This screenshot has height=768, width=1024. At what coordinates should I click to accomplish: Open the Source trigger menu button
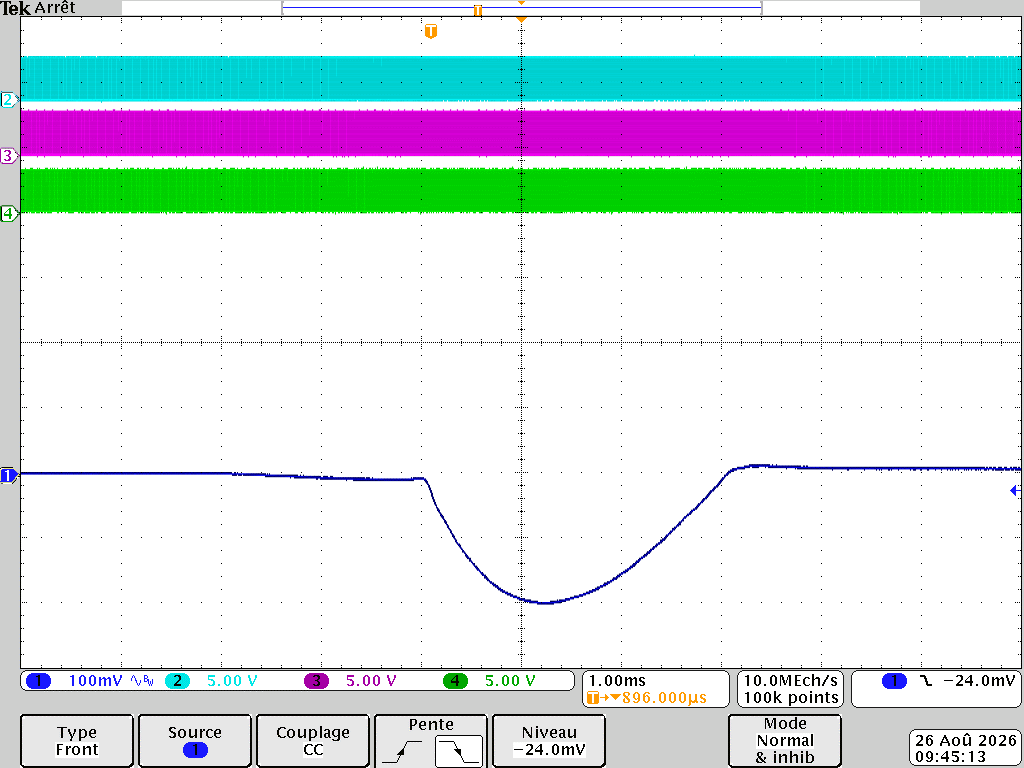(x=195, y=741)
